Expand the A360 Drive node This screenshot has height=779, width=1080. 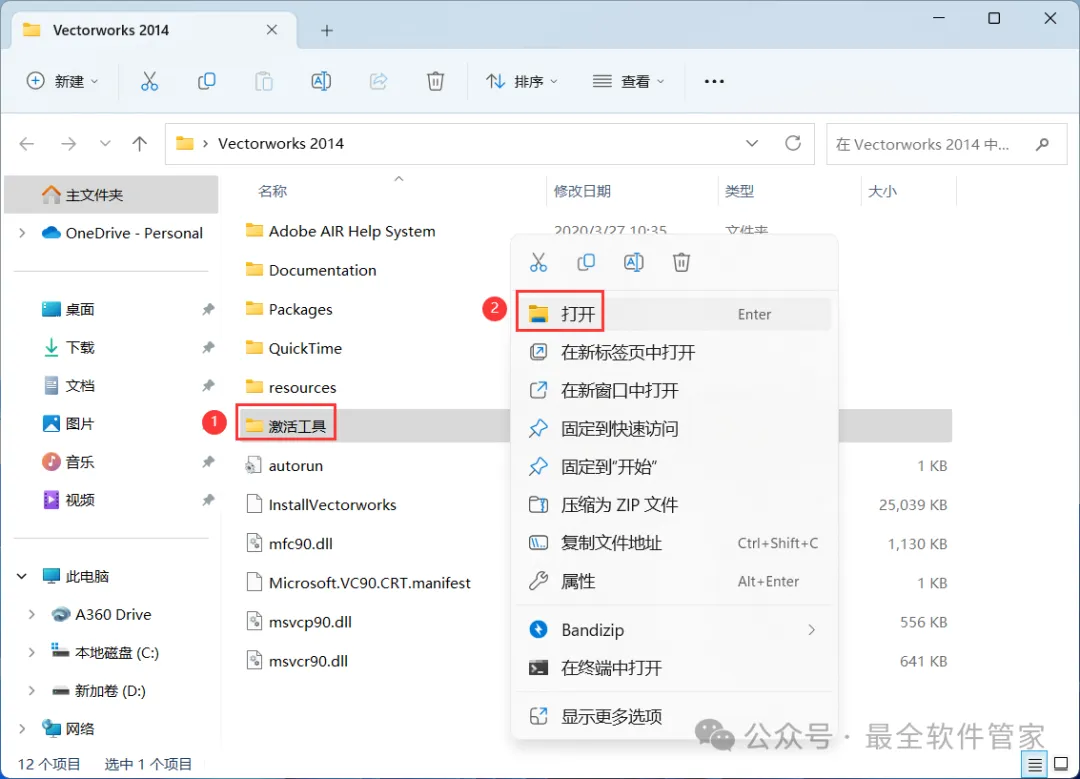tap(32, 614)
